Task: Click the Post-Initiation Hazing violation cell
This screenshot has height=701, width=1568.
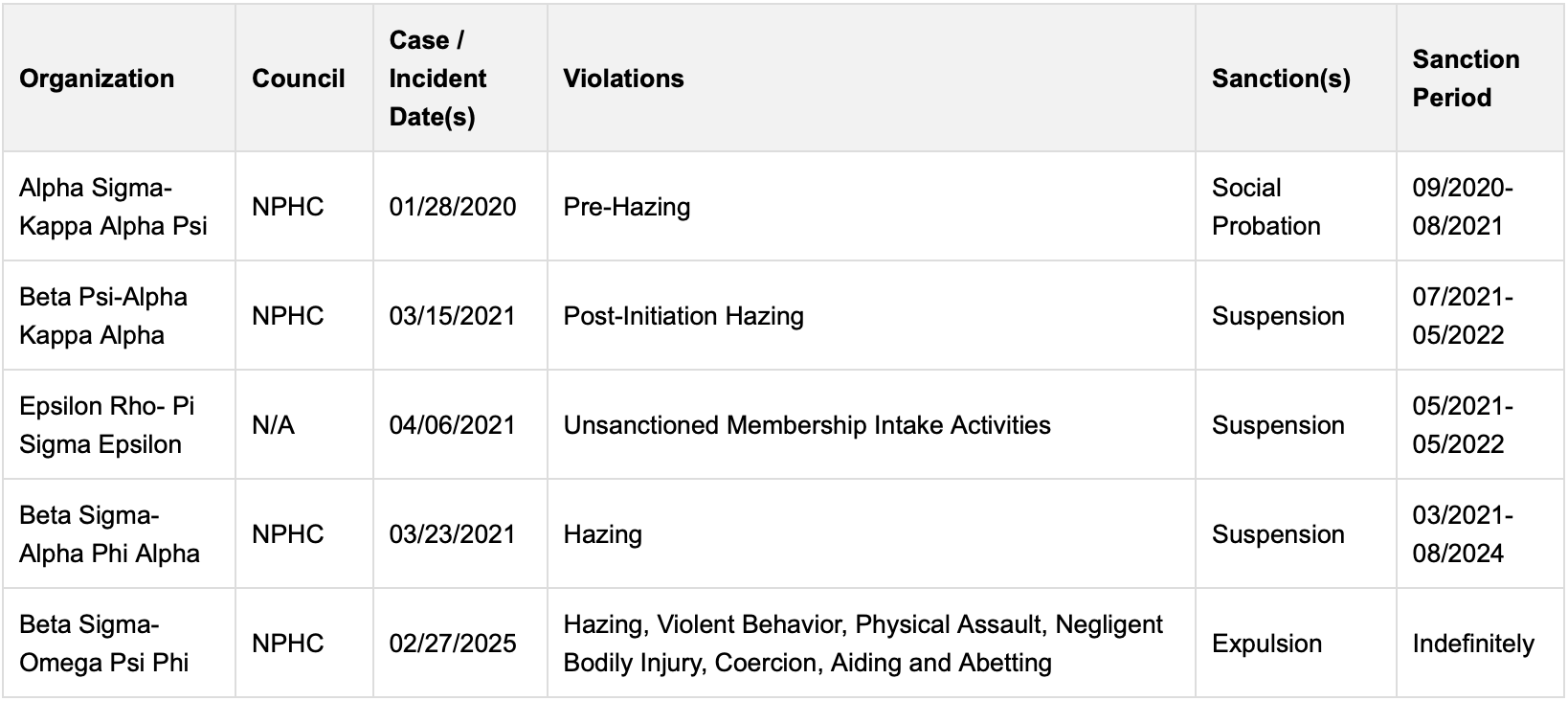Action: tap(683, 316)
